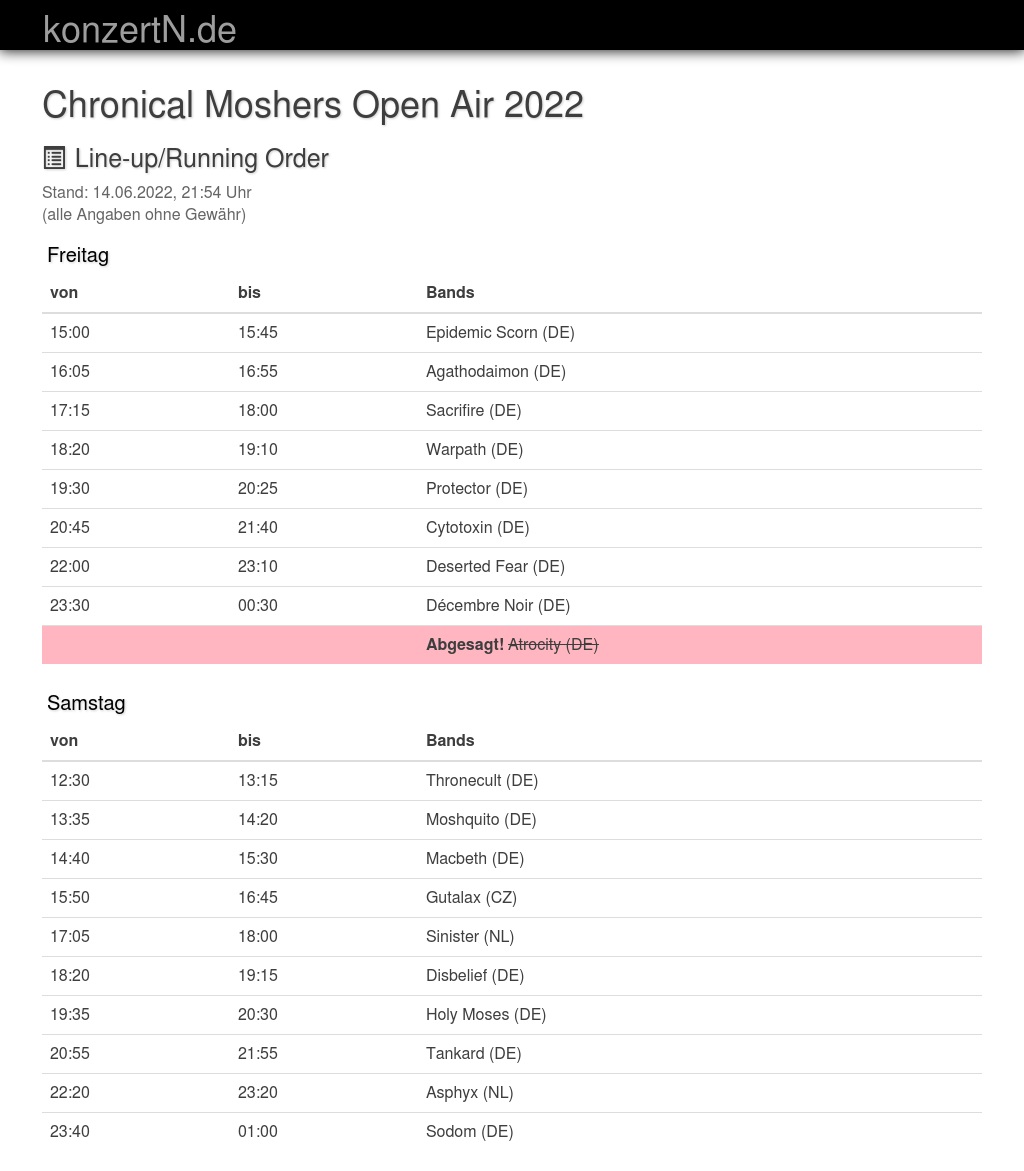Click the von column header under Samstag
Viewport: 1024px width, 1171px height.
click(x=64, y=741)
